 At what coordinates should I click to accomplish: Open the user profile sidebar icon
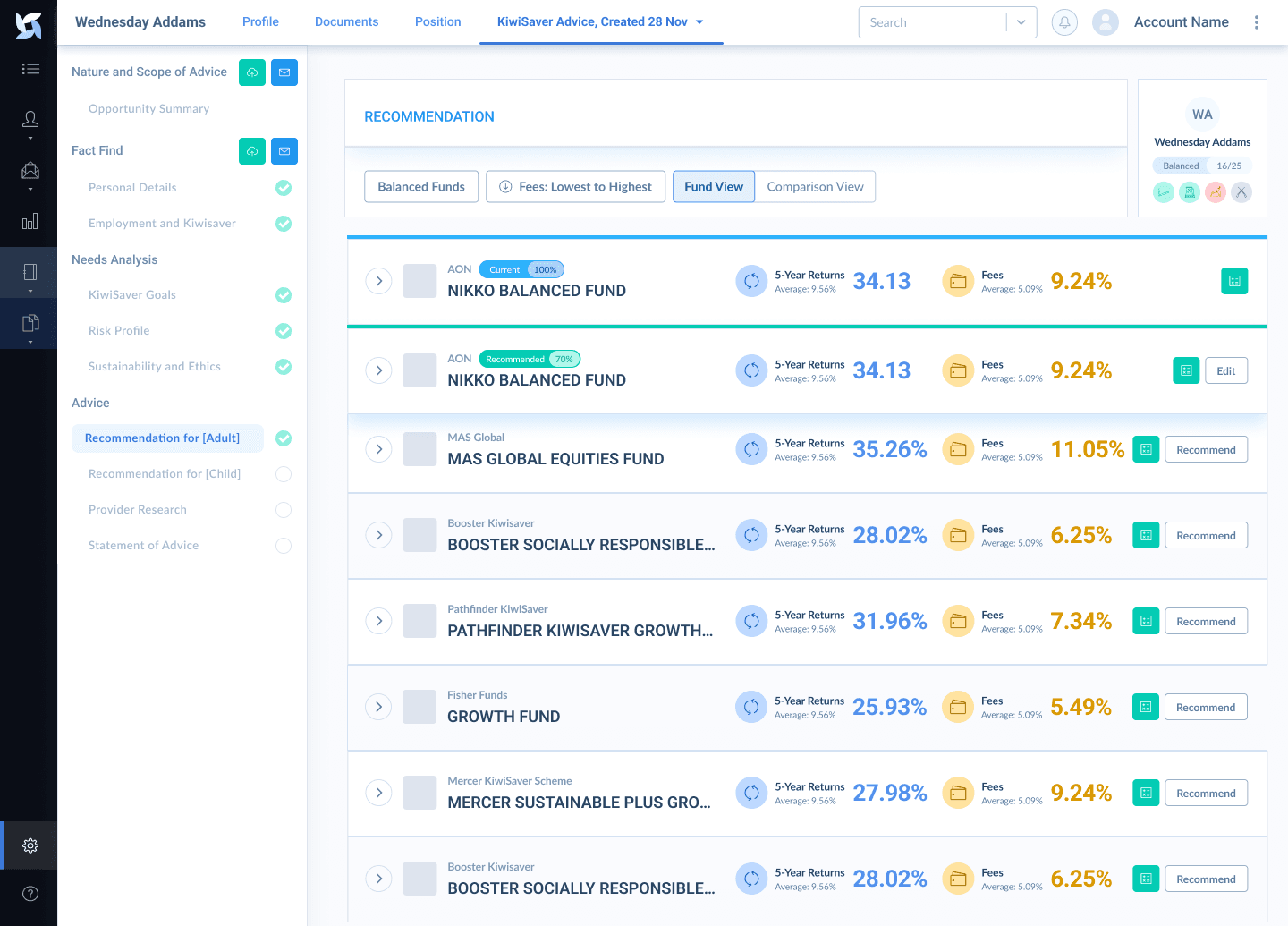tap(30, 119)
